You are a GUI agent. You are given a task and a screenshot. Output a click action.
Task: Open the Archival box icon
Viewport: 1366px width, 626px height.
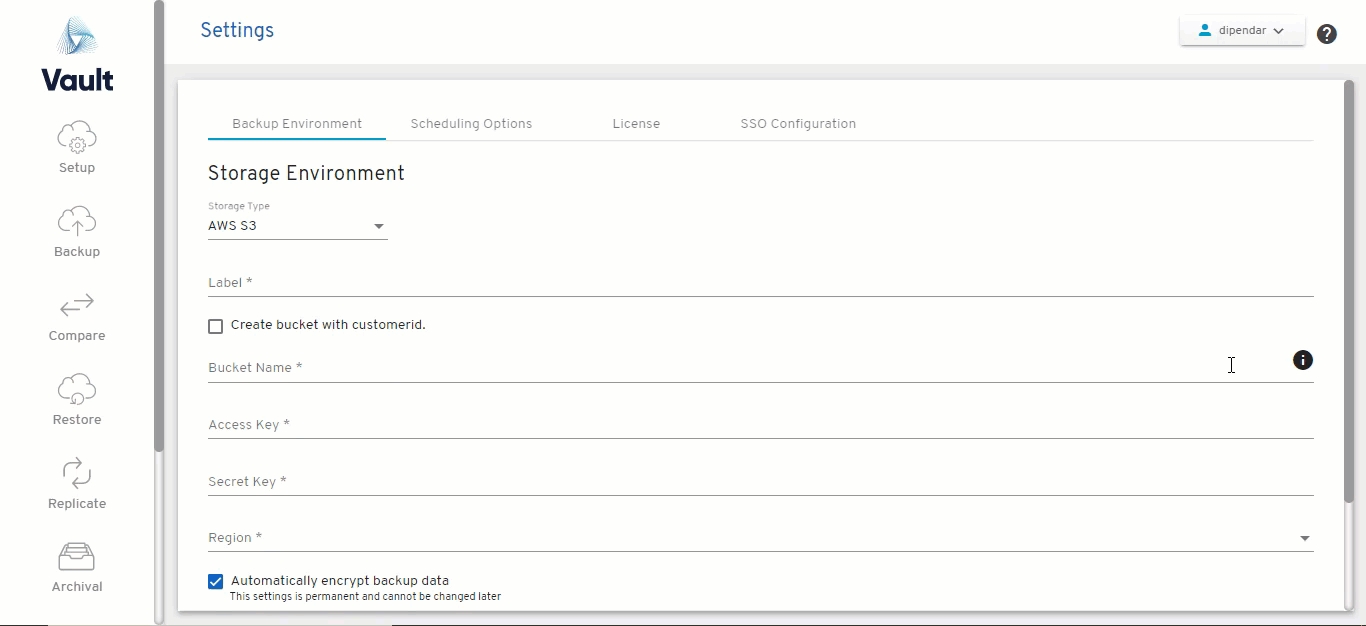[x=77, y=556]
